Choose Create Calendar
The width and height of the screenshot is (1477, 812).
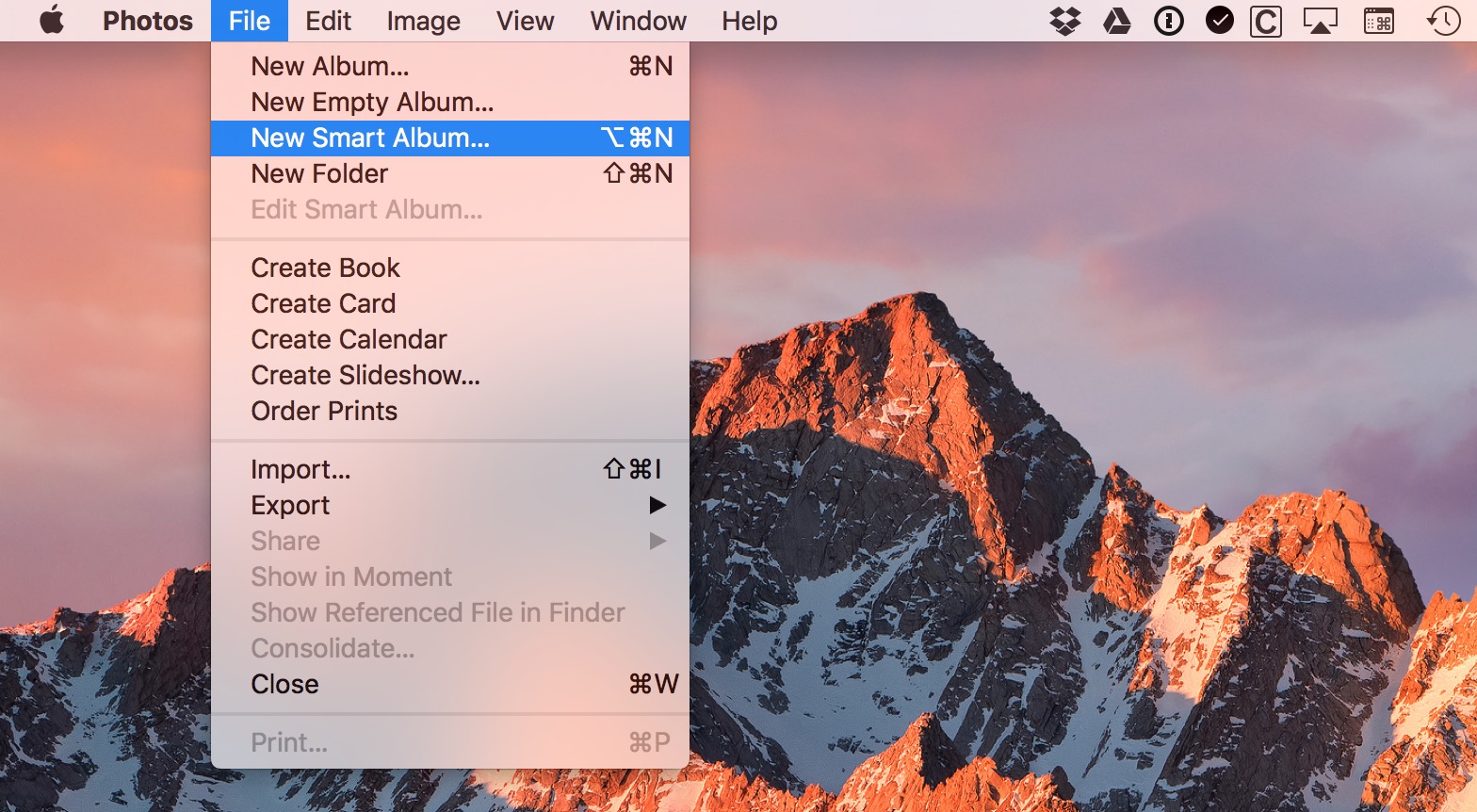click(x=450, y=340)
